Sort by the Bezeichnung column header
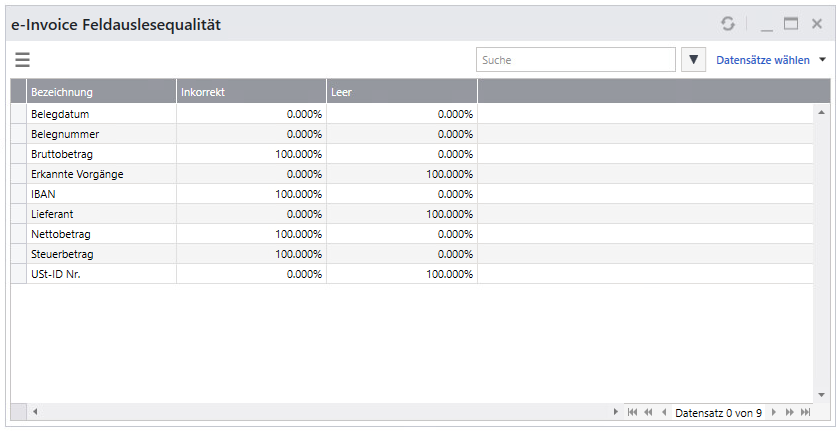 tap(102, 92)
